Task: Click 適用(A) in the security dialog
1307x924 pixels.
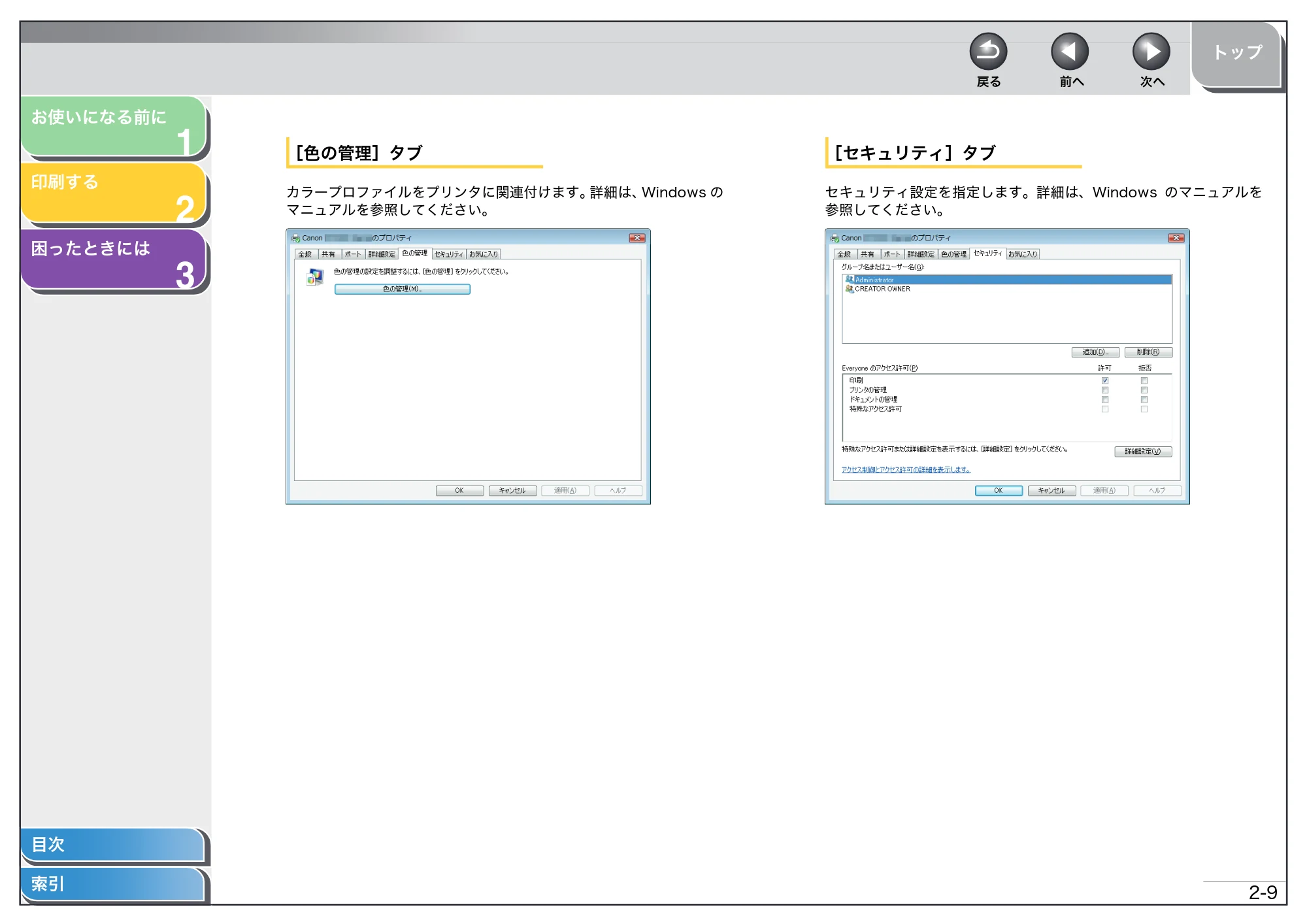Action: (x=1104, y=491)
